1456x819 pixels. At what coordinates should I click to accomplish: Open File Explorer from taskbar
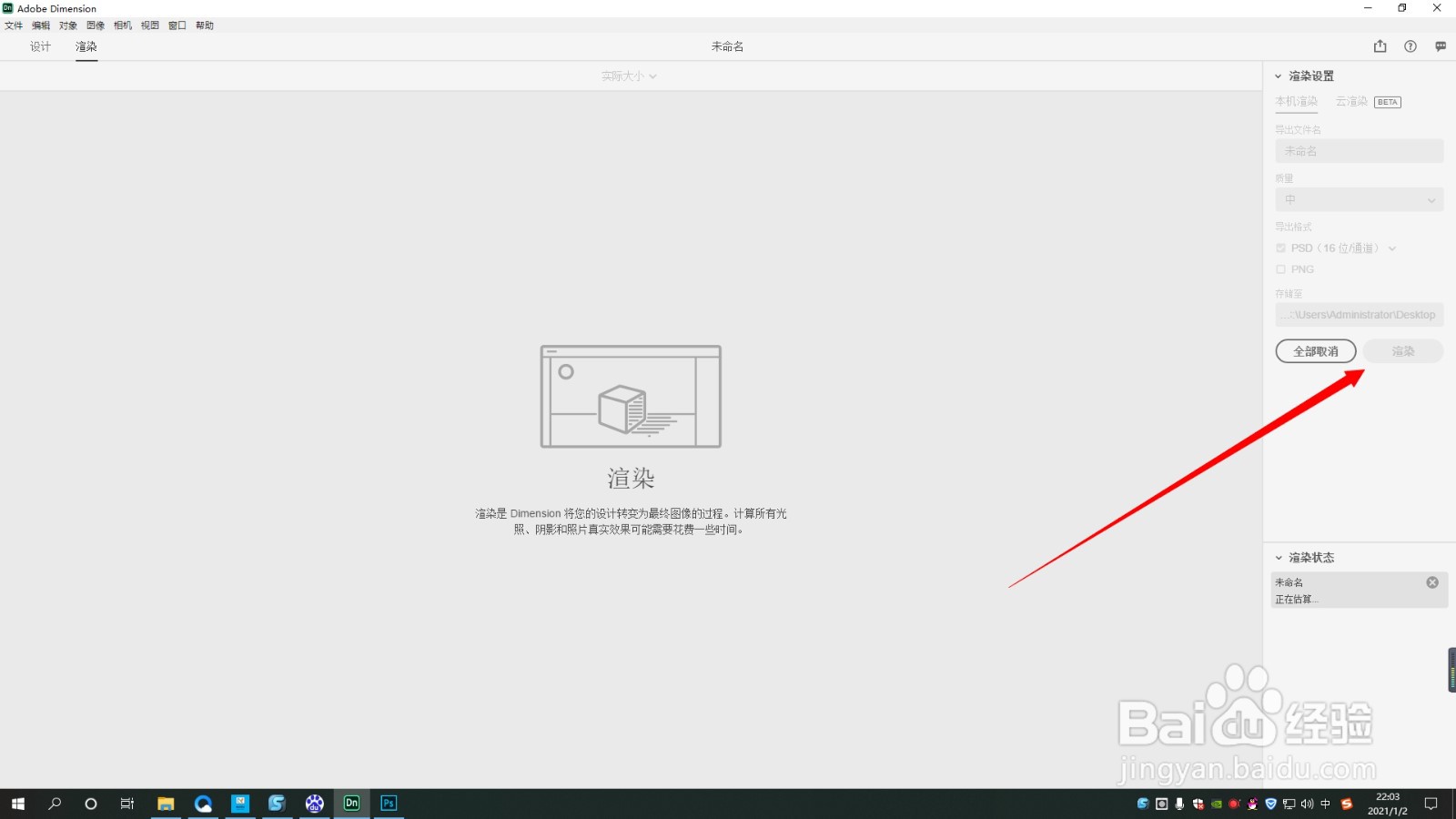coord(166,804)
